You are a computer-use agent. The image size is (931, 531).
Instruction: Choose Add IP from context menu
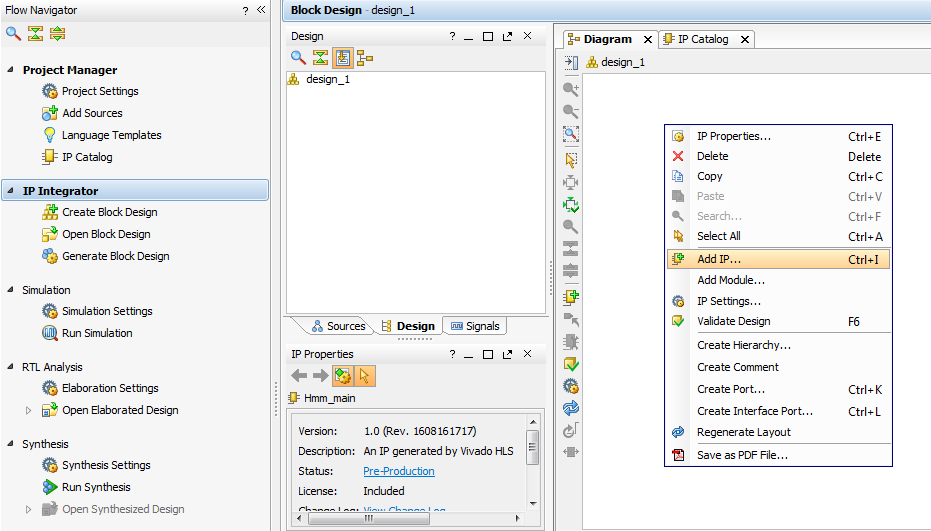[x=778, y=260]
